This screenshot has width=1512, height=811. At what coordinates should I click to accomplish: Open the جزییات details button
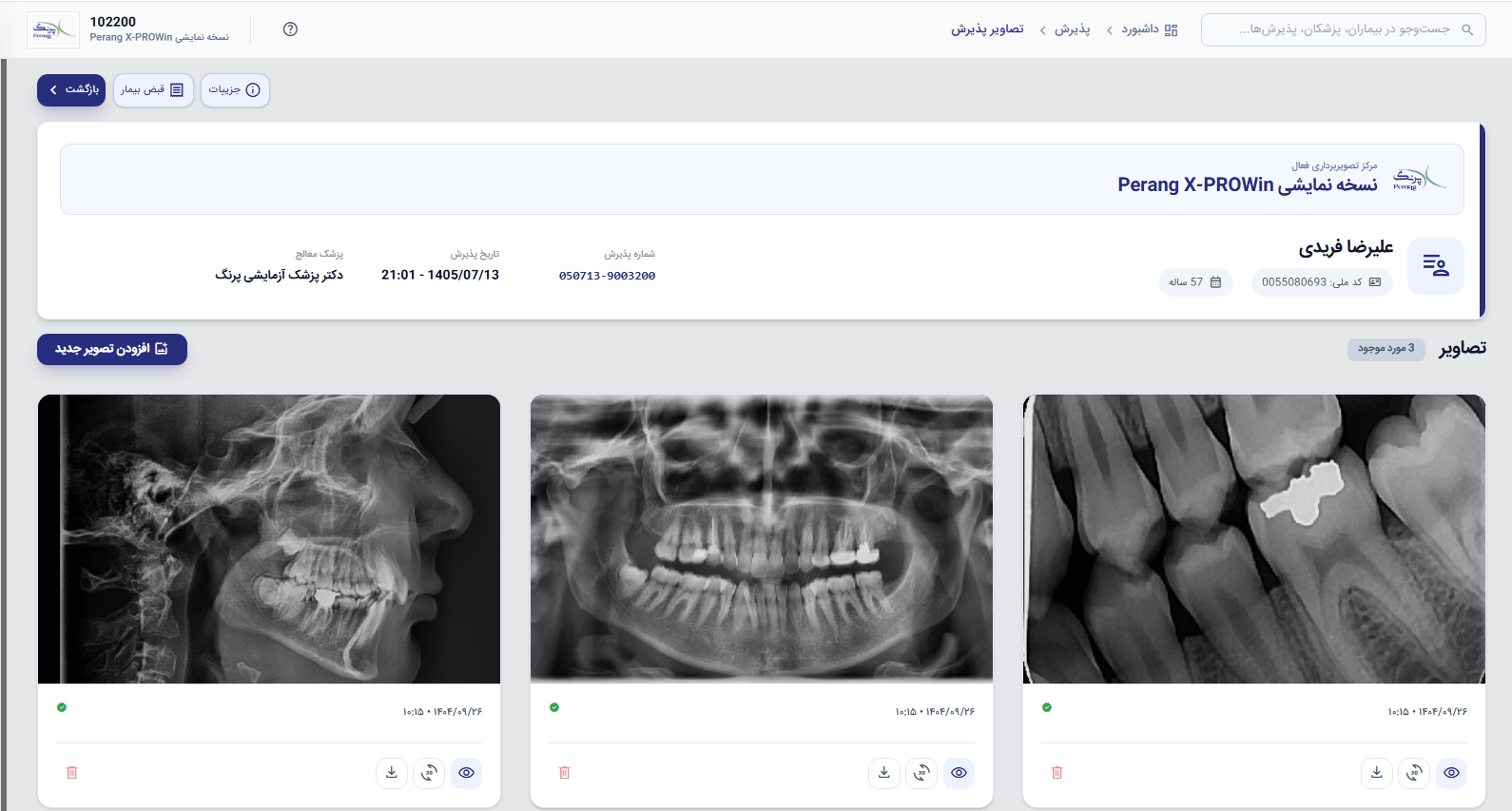(x=235, y=89)
